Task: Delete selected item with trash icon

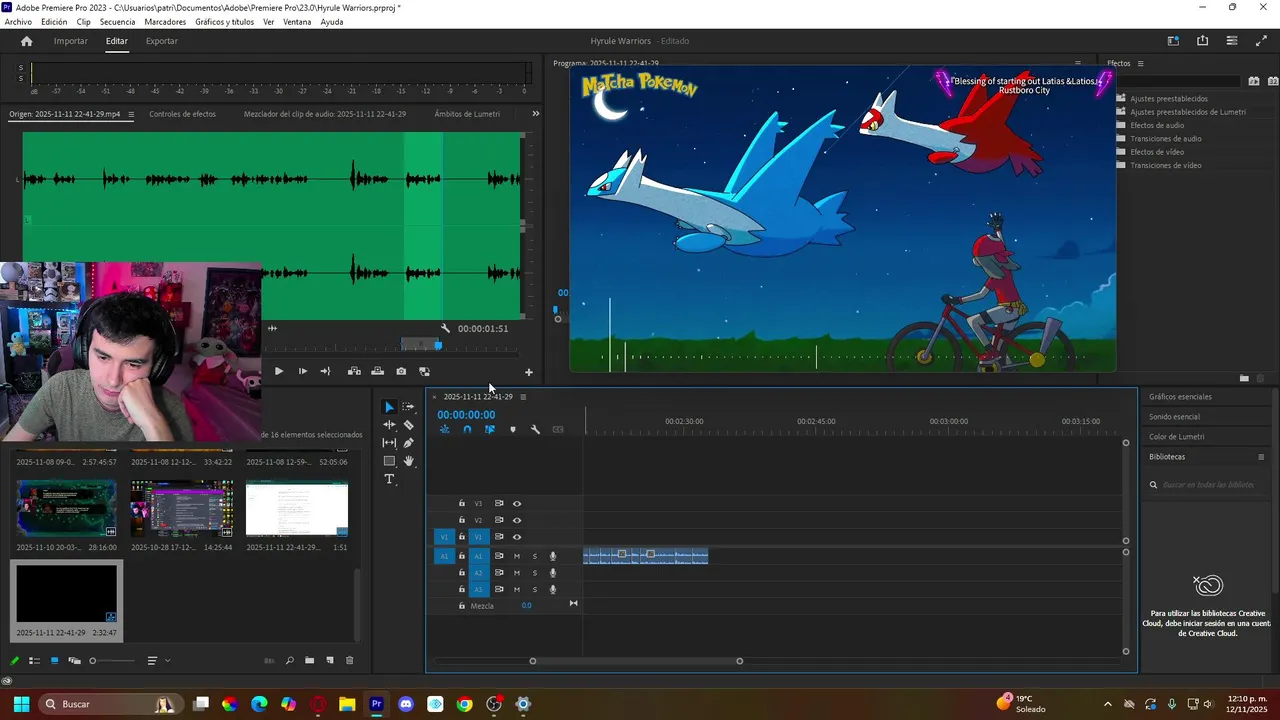Action: pos(349,661)
